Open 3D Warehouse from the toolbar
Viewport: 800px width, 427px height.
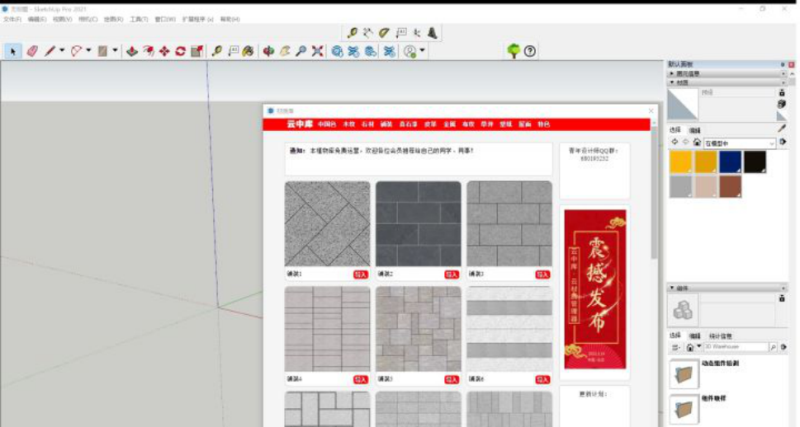337,51
